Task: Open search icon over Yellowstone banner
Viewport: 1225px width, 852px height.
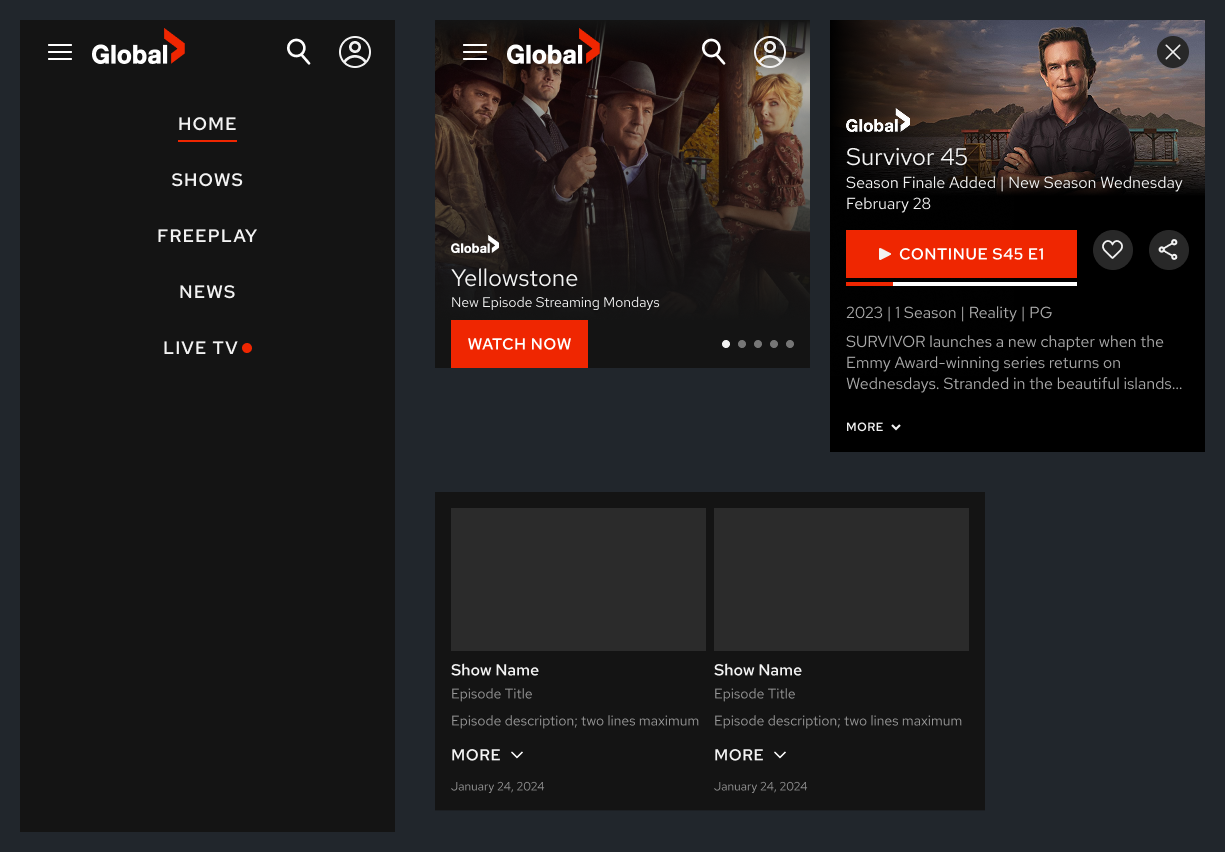Action: (x=714, y=52)
